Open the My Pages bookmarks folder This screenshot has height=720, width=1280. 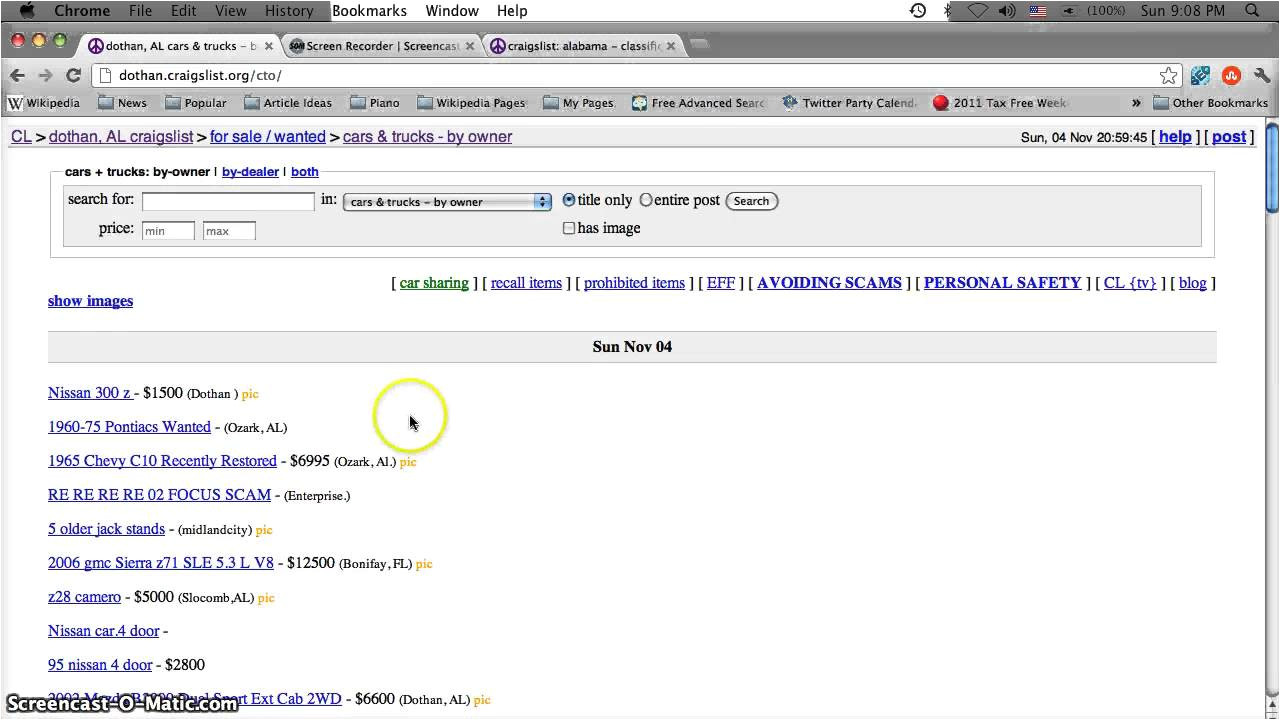pos(579,103)
